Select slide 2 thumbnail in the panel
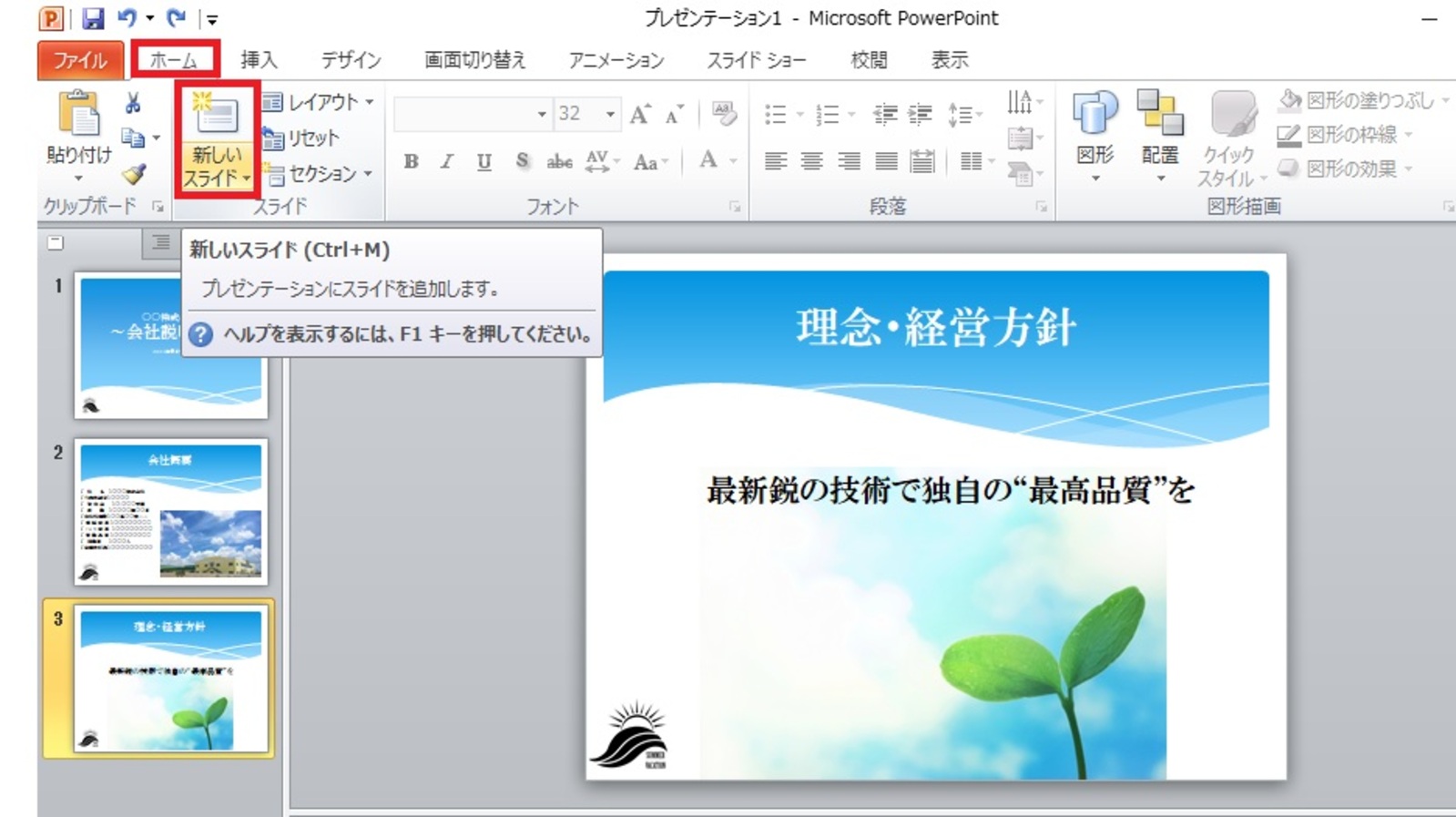The width and height of the screenshot is (1456, 817). coord(170,511)
